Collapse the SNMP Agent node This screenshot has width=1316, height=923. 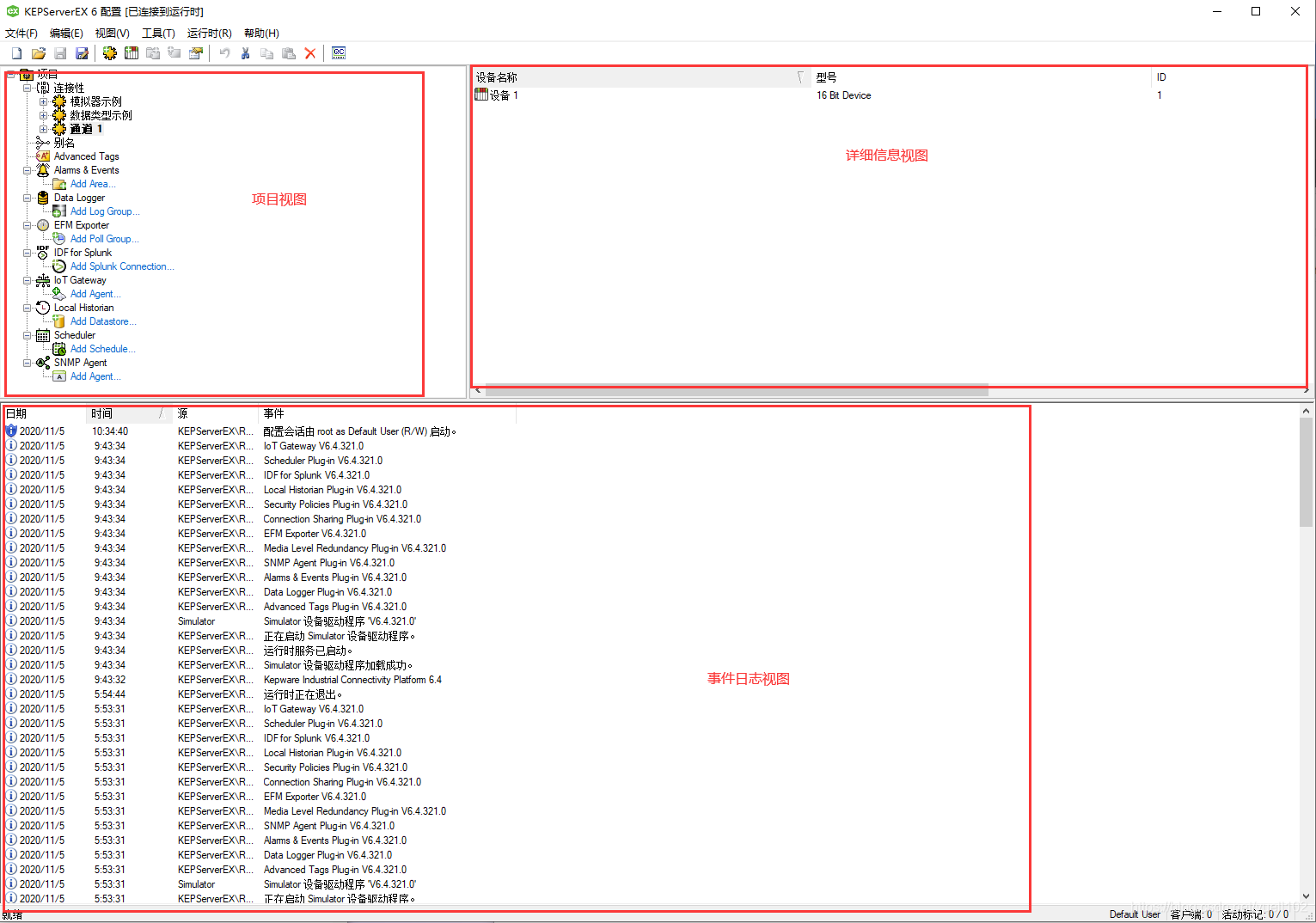27,363
